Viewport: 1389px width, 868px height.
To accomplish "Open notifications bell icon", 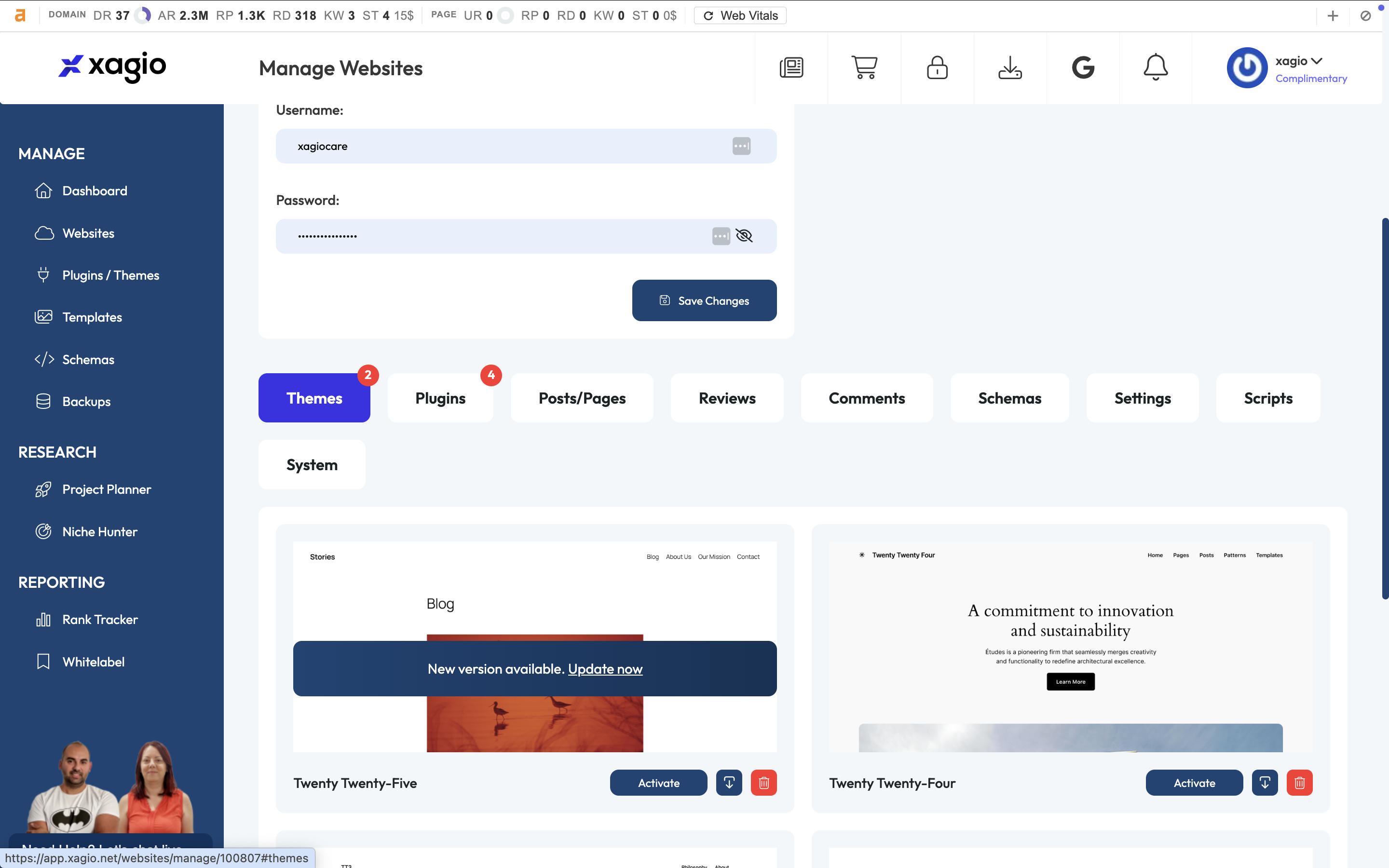I will (1156, 68).
